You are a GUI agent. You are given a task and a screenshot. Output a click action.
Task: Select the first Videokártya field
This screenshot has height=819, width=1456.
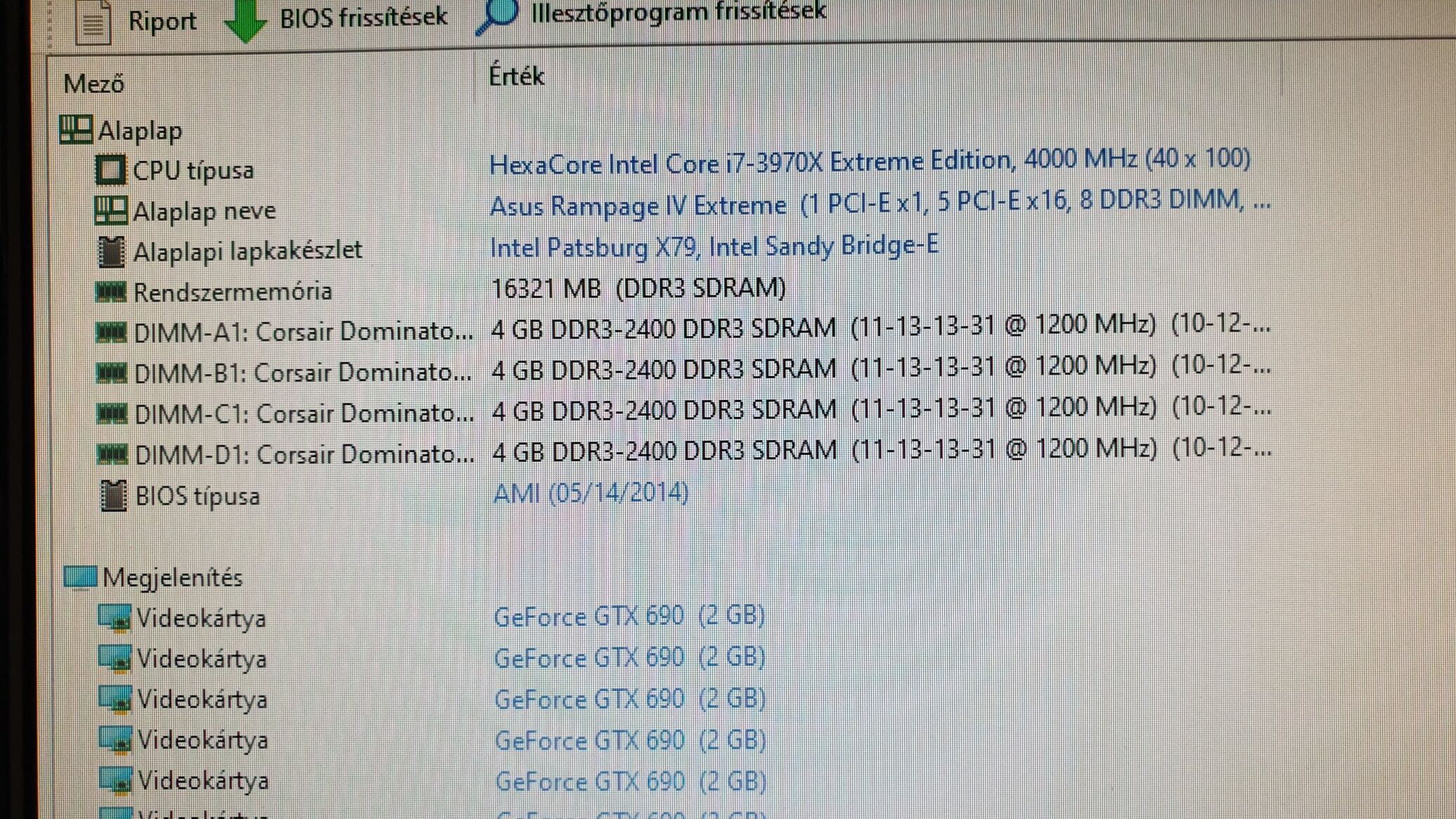click(202, 619)
